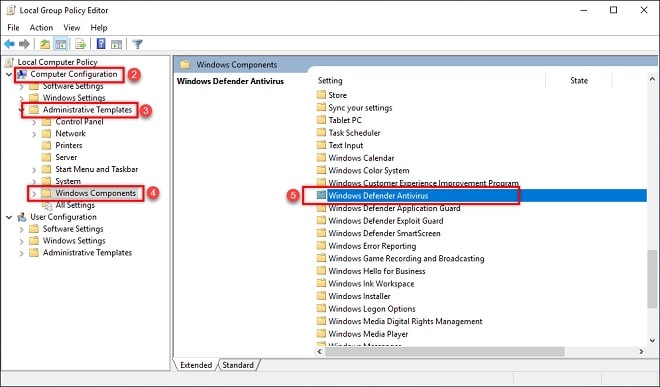Screen dimensions: 660x387
Task: Select Computer Configuration in the tree
Action: 74,74
